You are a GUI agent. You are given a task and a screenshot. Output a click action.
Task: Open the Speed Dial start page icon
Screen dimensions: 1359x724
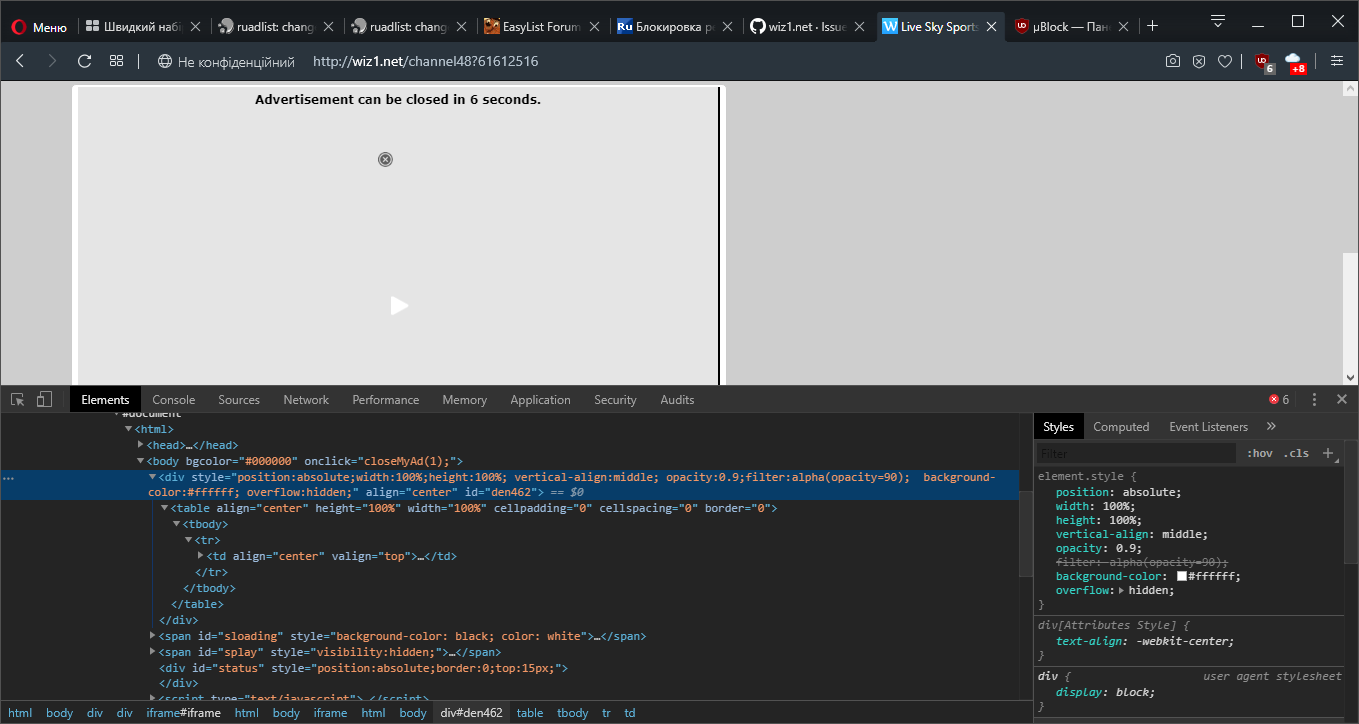[117, 61]
